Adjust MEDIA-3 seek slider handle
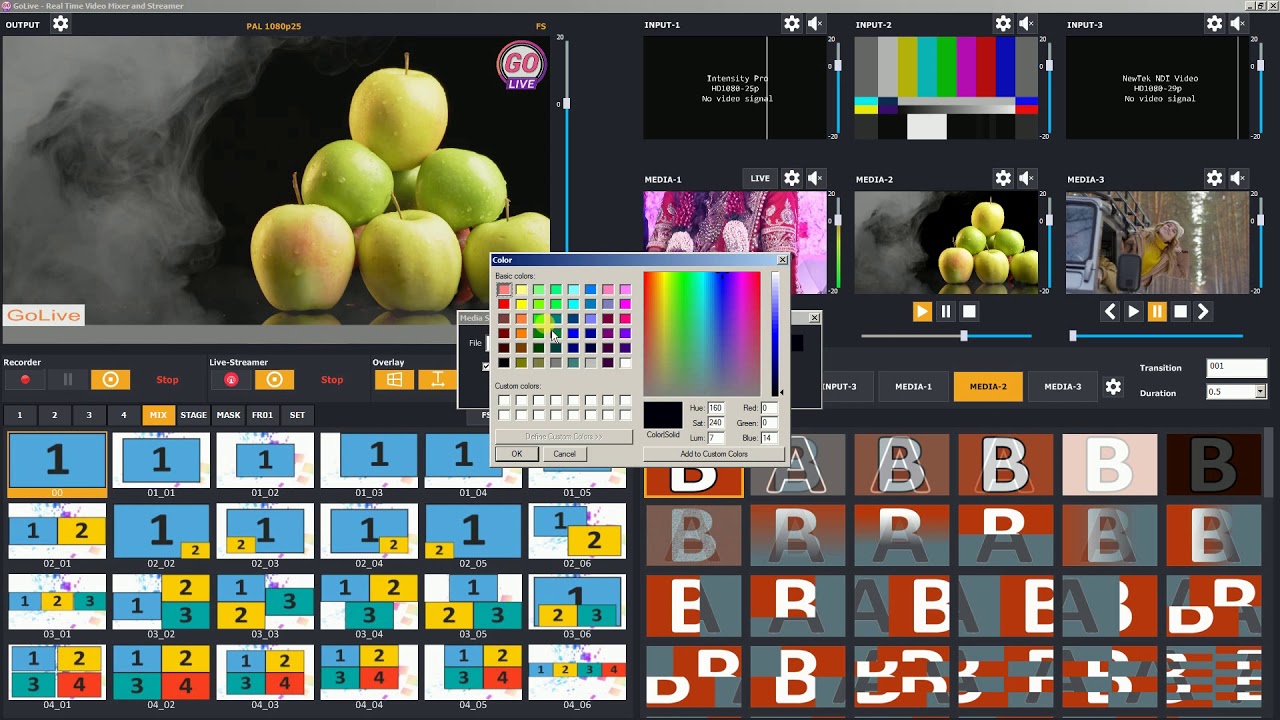 (x=1073, y=336)
